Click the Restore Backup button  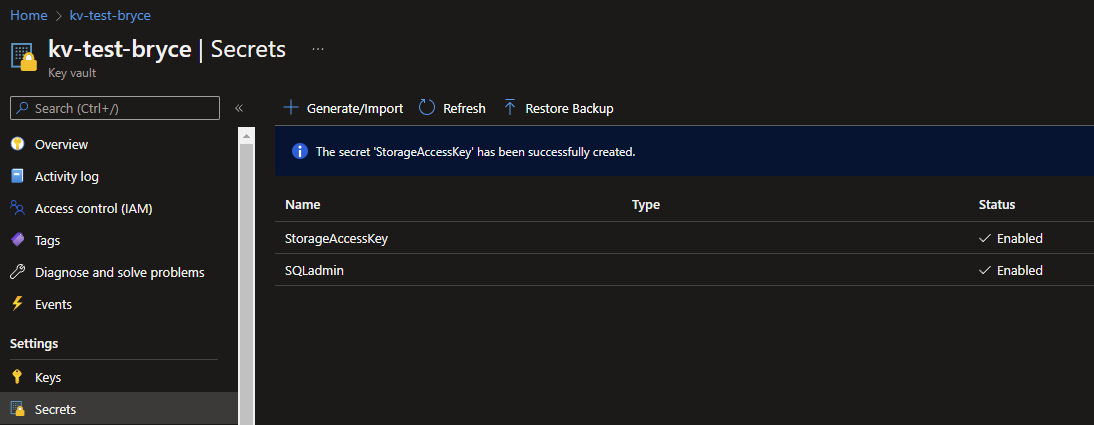coord(558,108)
